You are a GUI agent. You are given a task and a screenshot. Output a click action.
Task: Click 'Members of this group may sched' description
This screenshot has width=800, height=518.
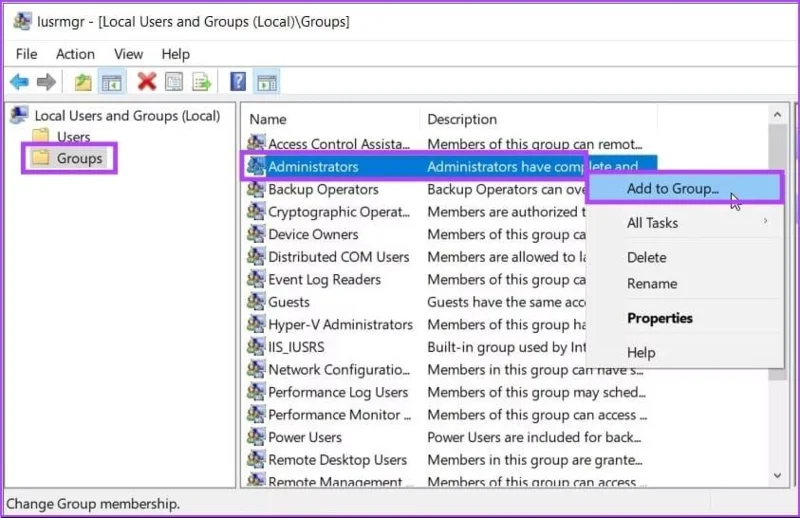click(536, 392)
